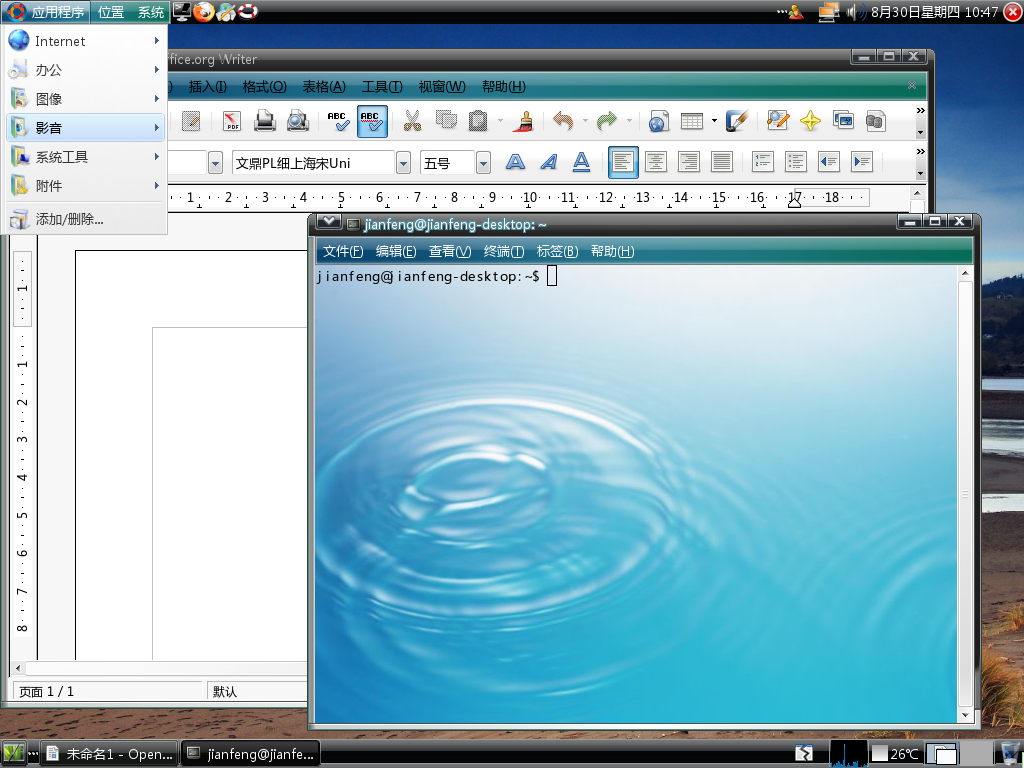Image resolution: width=1024 pixels, height=768 pixels.
Task: Open Find & Replace from the toolbar
Action: click(x=777, y=121)
